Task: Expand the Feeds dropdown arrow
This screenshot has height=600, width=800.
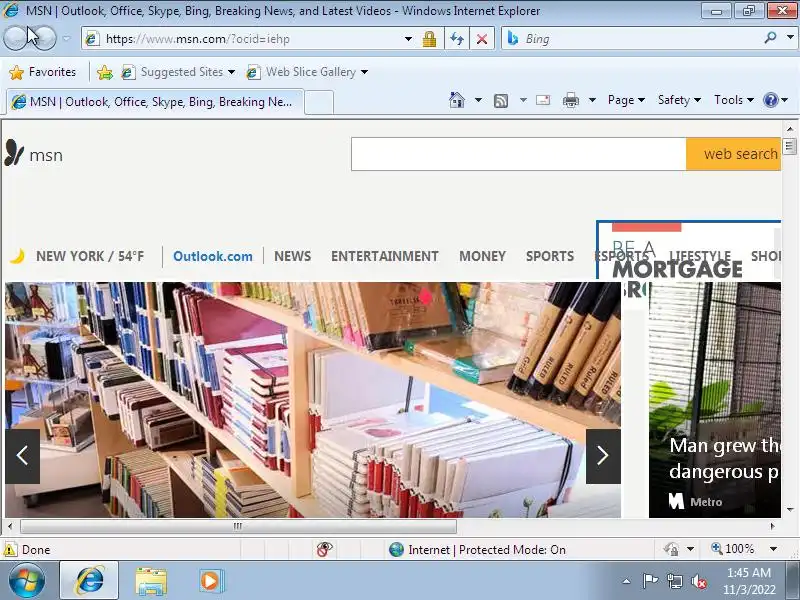Action: tap(523, 100)
